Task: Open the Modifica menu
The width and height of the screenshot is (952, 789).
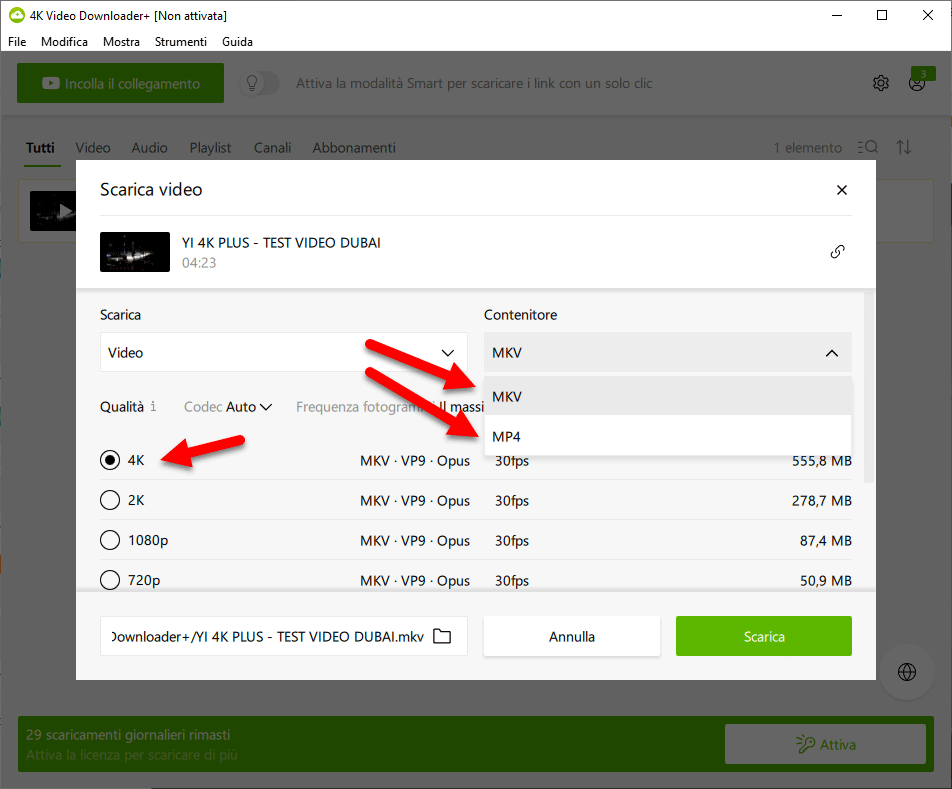Action: (x=64, y=41)
